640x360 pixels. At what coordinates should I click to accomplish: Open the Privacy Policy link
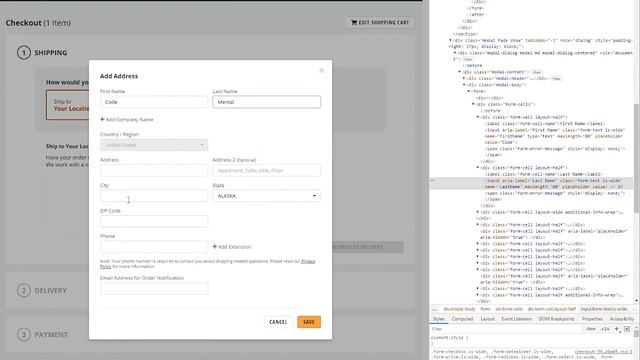tap(308, 261)
